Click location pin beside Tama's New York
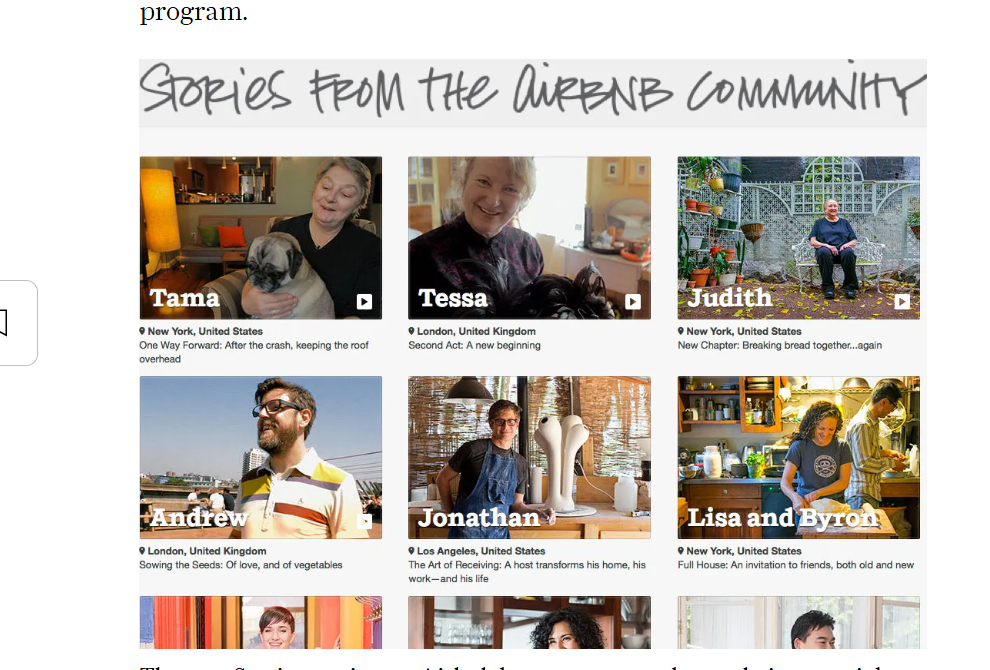The width and height of the screenshot is (990, 670). (x=142, y=331)
